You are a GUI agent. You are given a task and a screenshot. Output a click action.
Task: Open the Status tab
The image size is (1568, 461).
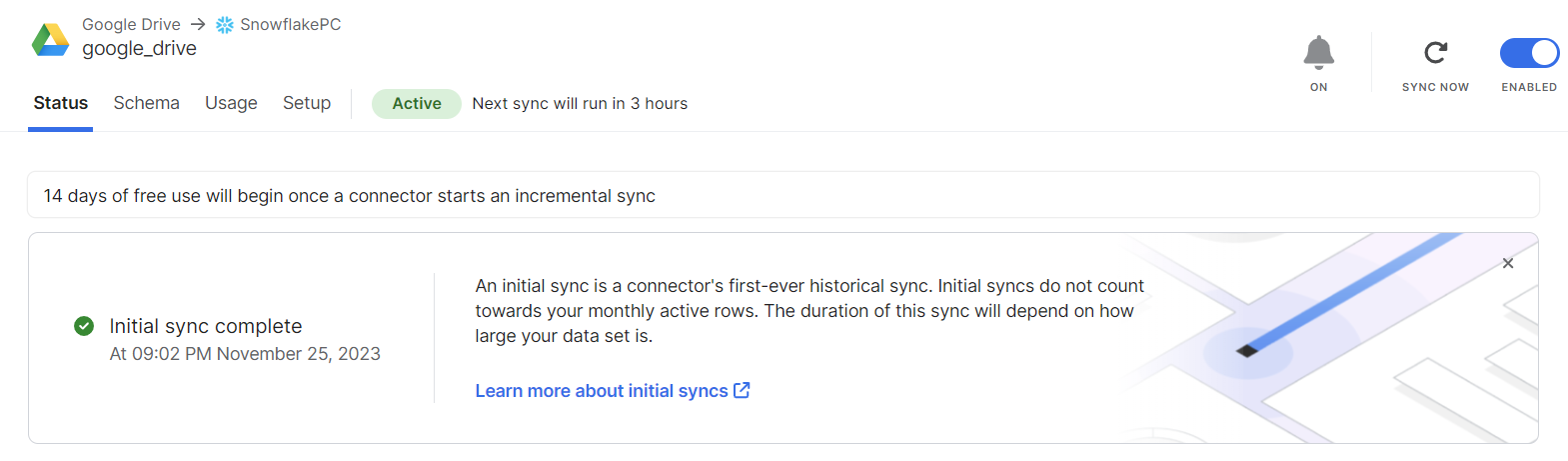(61, 103)
